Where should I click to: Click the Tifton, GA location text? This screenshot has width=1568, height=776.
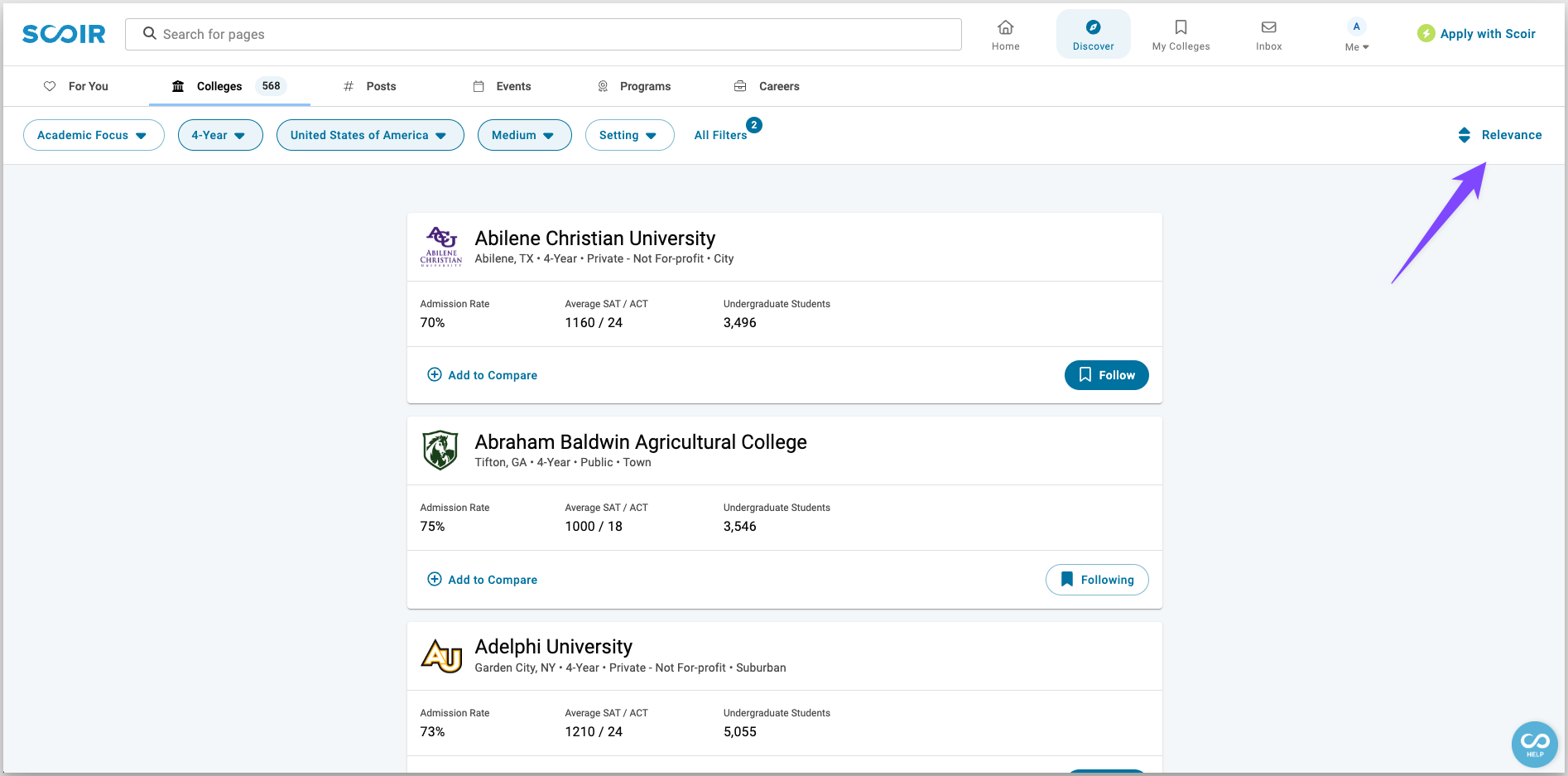click(x=500, y=462)
